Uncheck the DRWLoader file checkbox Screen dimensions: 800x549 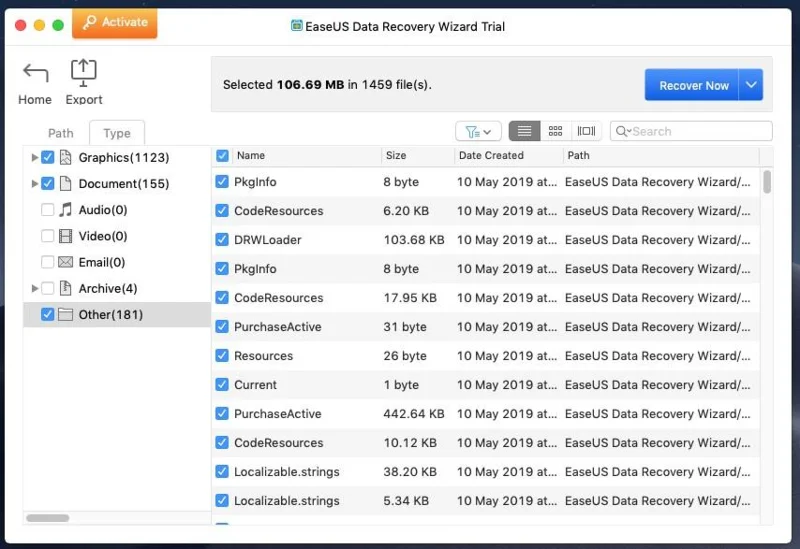pyautogui.click(x=222, y=240)
